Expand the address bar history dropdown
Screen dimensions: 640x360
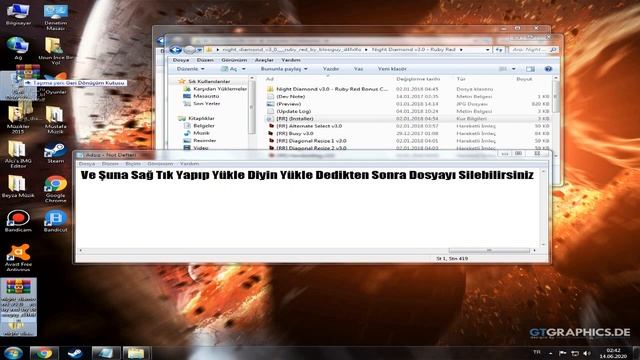point(487,50)
